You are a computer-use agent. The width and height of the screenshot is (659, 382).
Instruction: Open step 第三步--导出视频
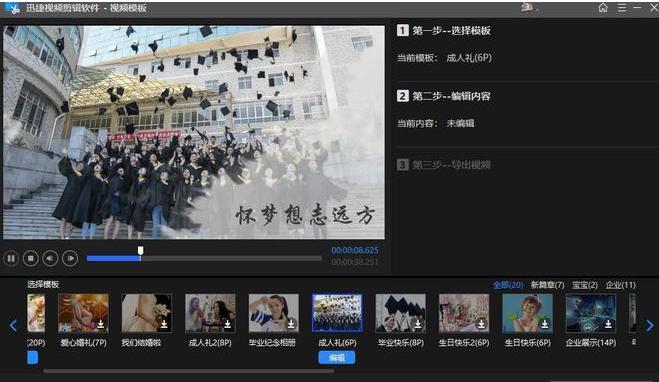click(x=444, y=164)
